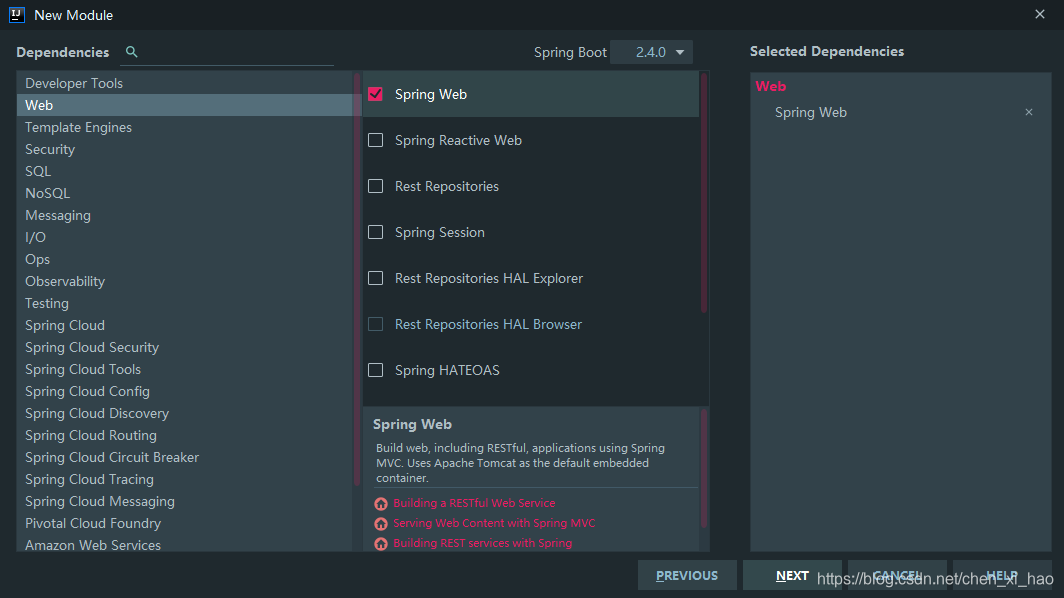
Task: Remove Spring Web from selected dependencies
Action: [1029, 112]
